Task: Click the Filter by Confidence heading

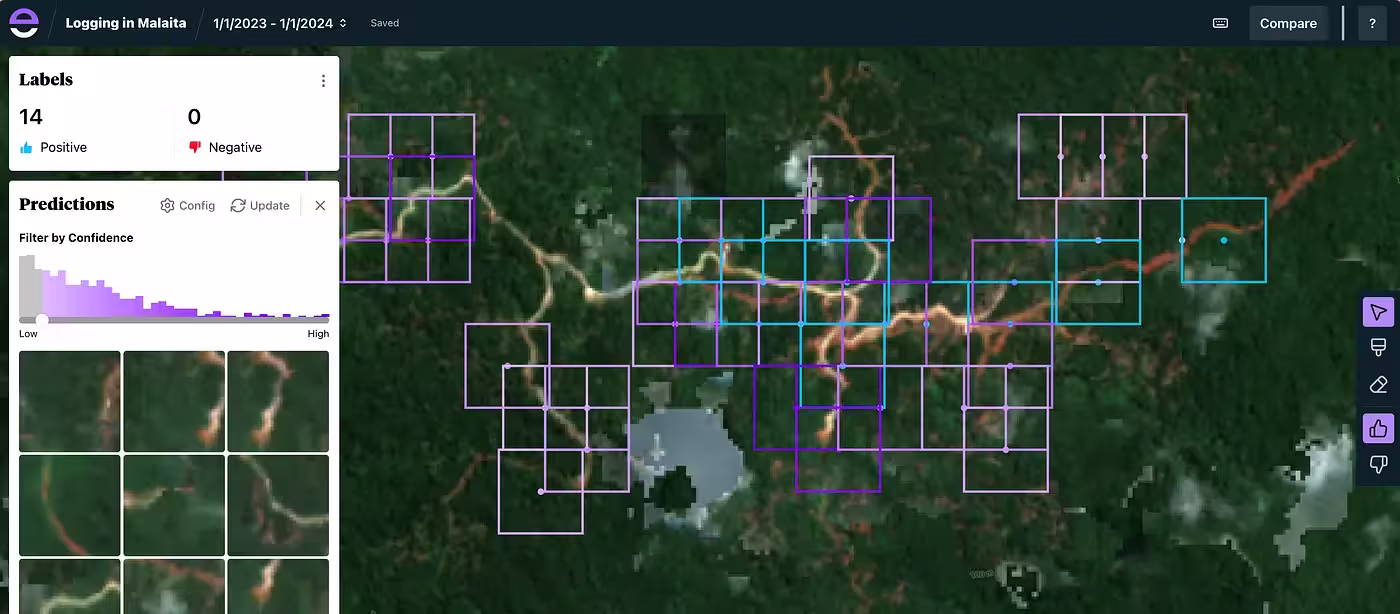Action: (76, 238)
